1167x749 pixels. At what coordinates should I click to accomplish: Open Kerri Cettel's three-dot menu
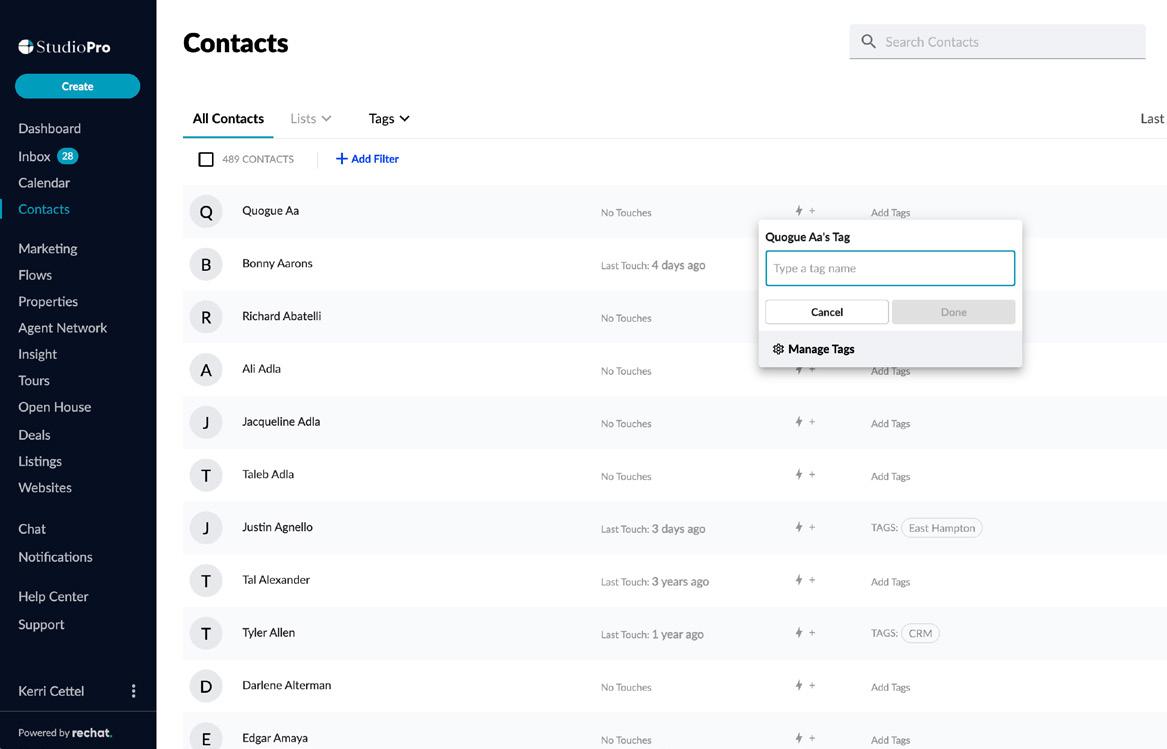[133, 691]
